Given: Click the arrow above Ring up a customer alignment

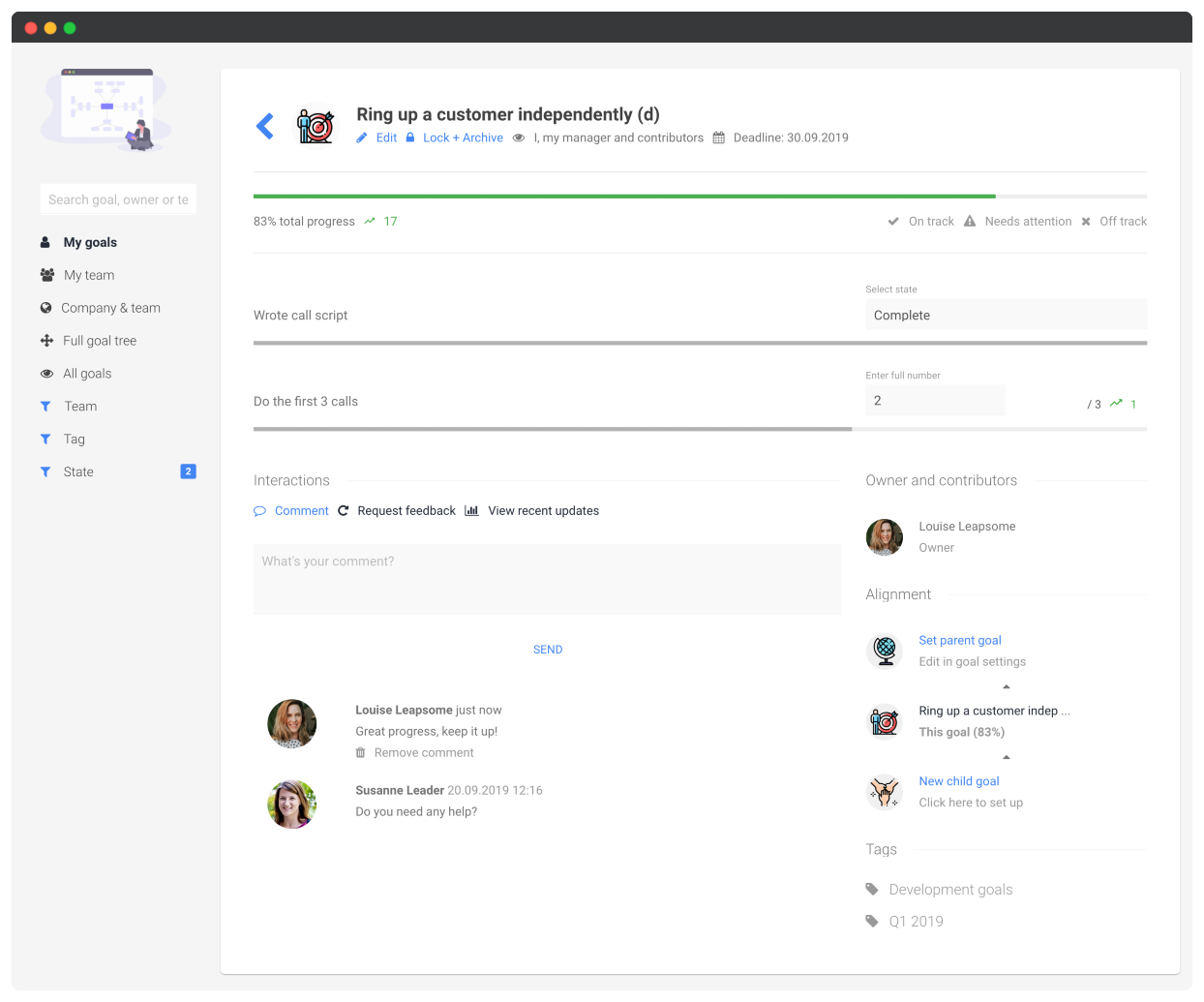Looking at the screenshot, I should click(x=1007, y=686).
